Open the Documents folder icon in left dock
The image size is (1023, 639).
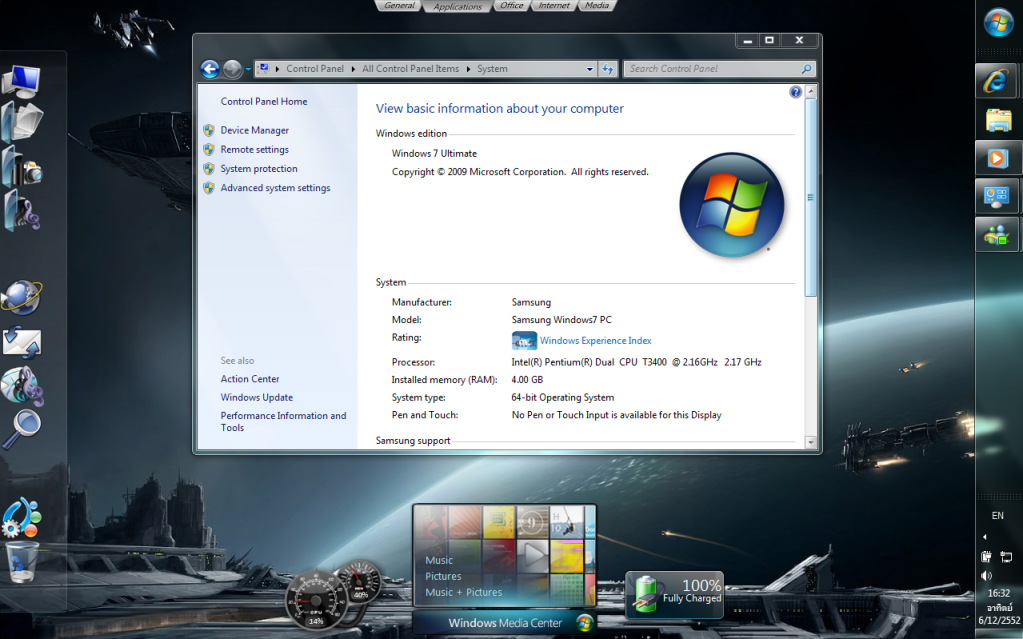pyautogui.click(x=22, y=122)
